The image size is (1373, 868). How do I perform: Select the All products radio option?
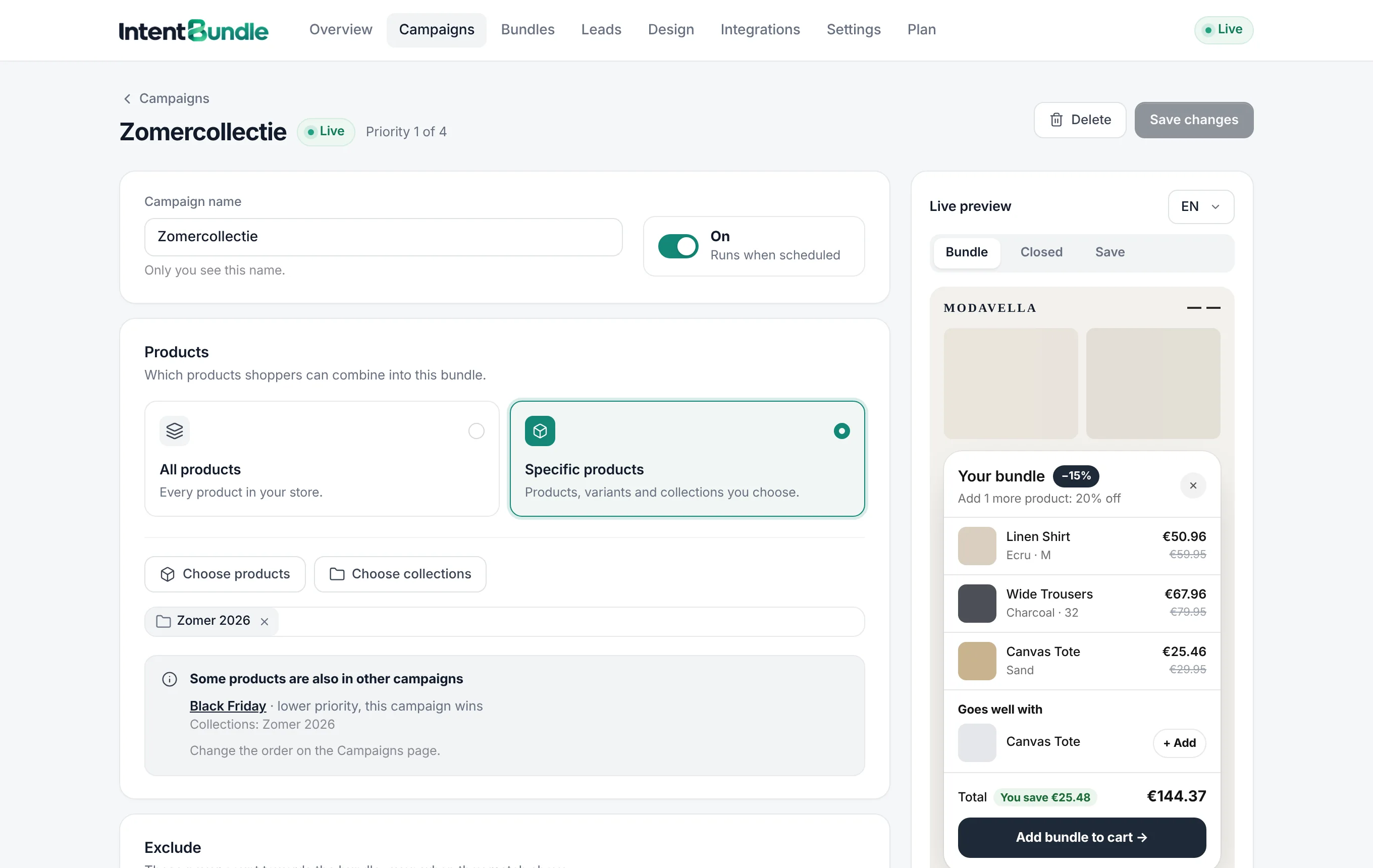tap(476, 431)
